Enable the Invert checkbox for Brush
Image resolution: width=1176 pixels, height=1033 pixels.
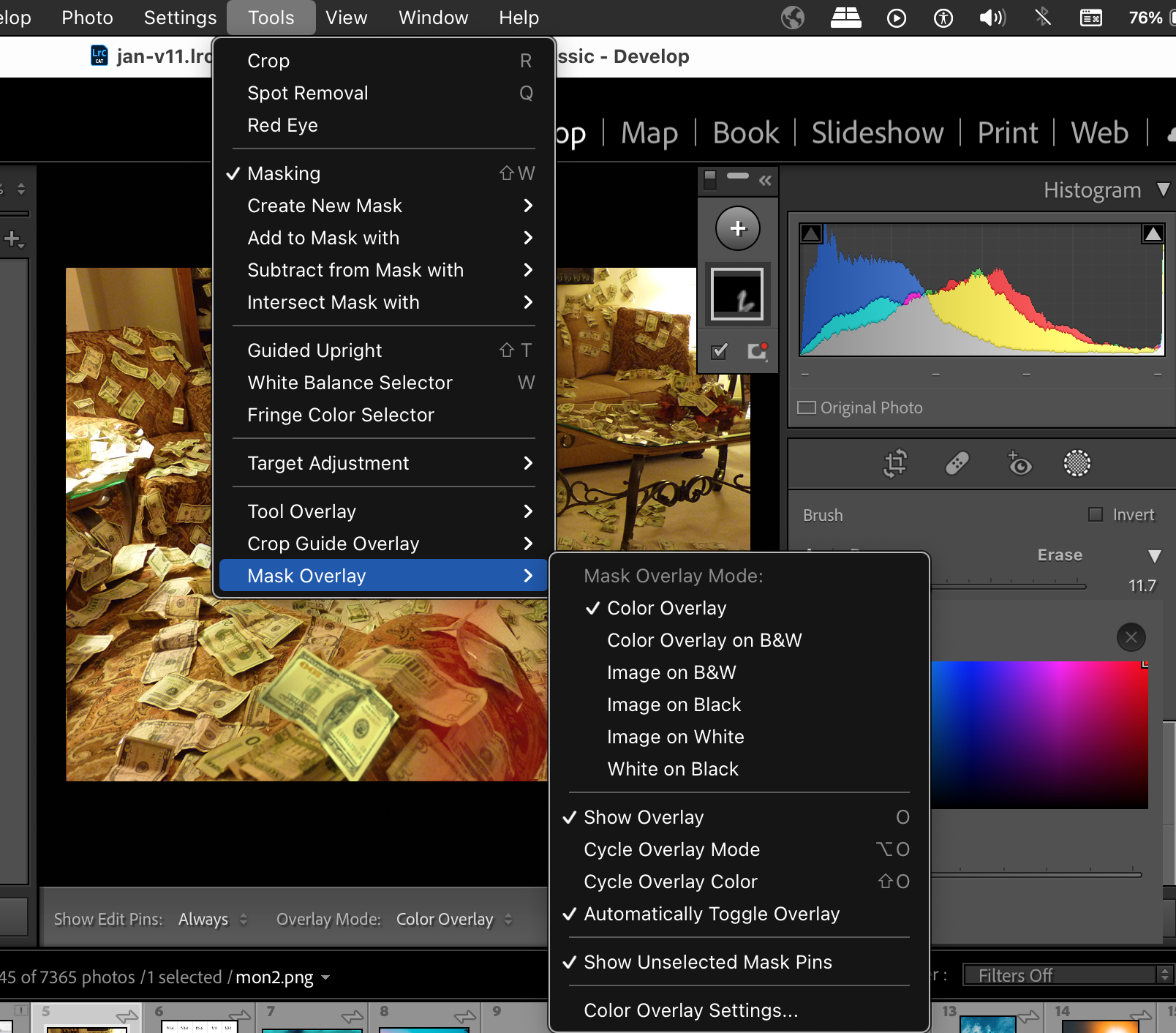(1096, 515)
